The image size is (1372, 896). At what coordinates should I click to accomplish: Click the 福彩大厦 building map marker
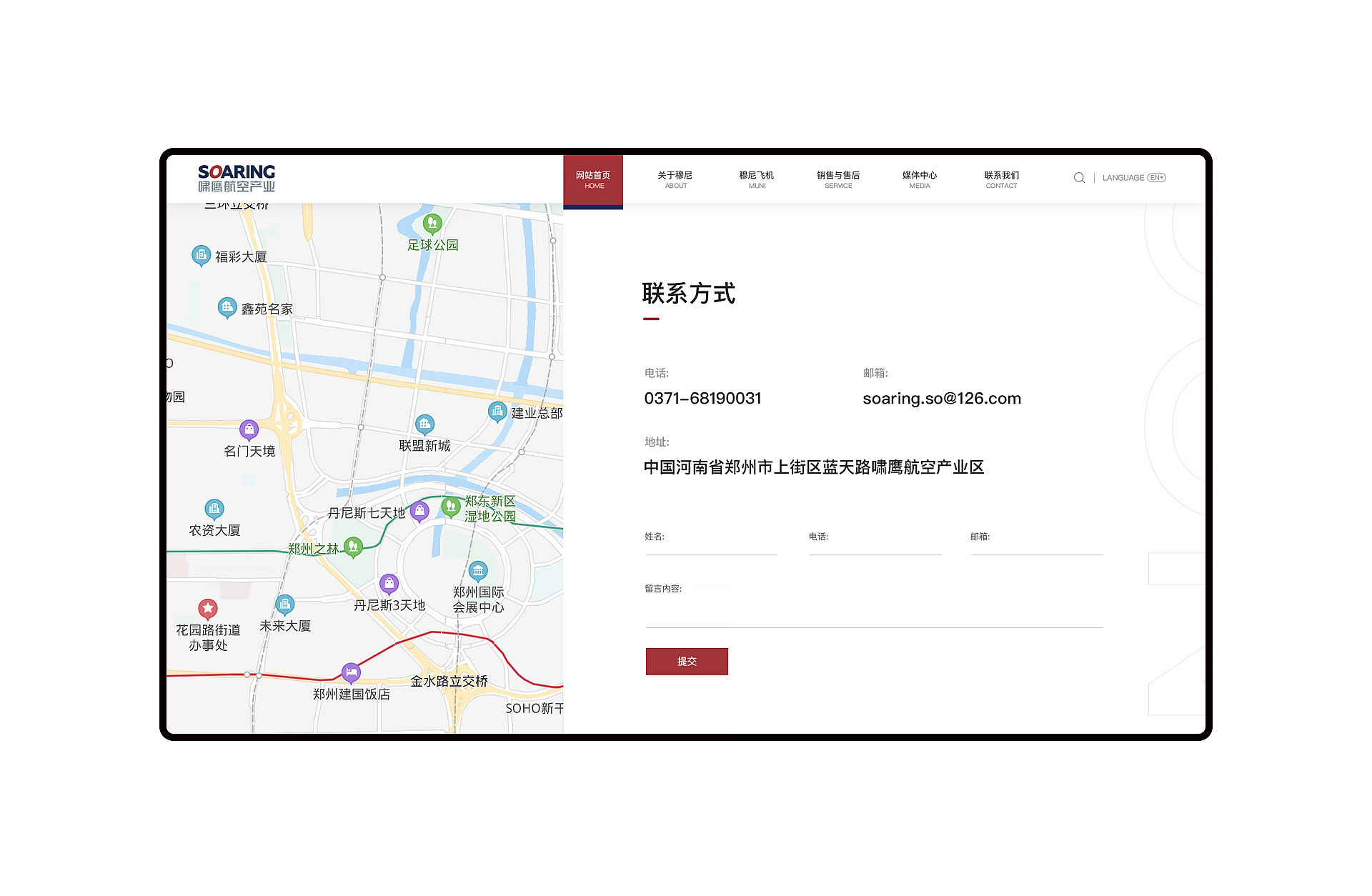click(x=202, y=255)
